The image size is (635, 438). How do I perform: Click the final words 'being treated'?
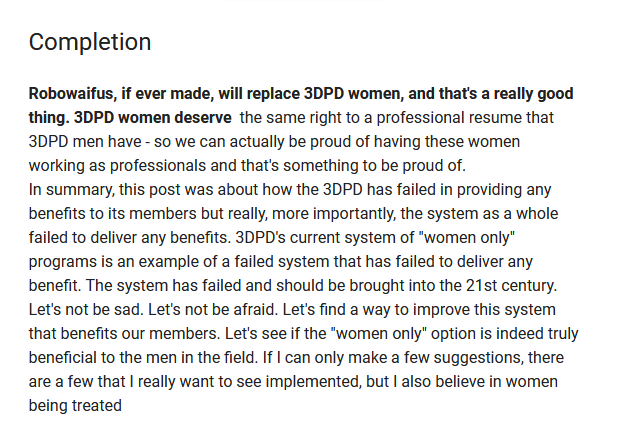tap(75, 406)
